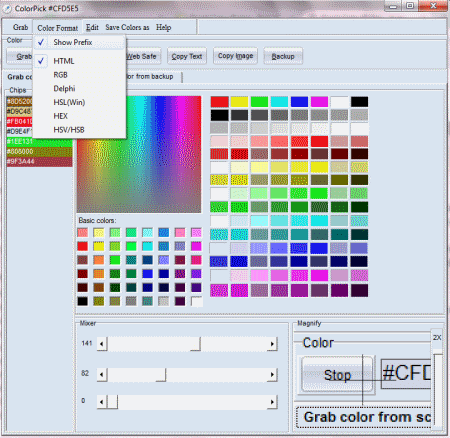
Task: Pick the magenta swatch in the large palette's first row
Action: (x=319, y=102)
